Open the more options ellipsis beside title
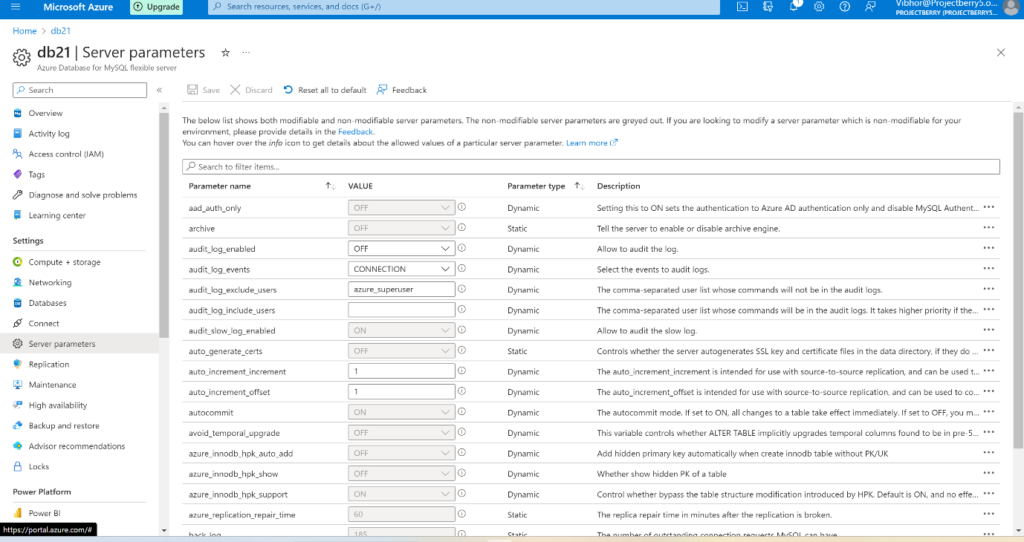Viewport: 1024px width, 542px height. point(246,52)
